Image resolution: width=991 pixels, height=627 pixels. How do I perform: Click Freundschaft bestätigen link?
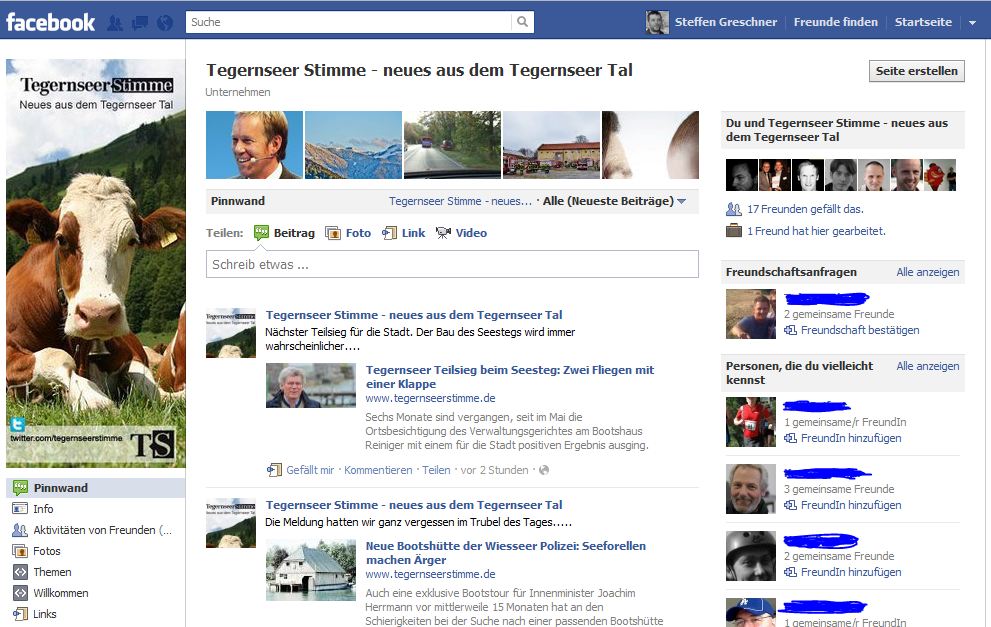tap(860, 330)
